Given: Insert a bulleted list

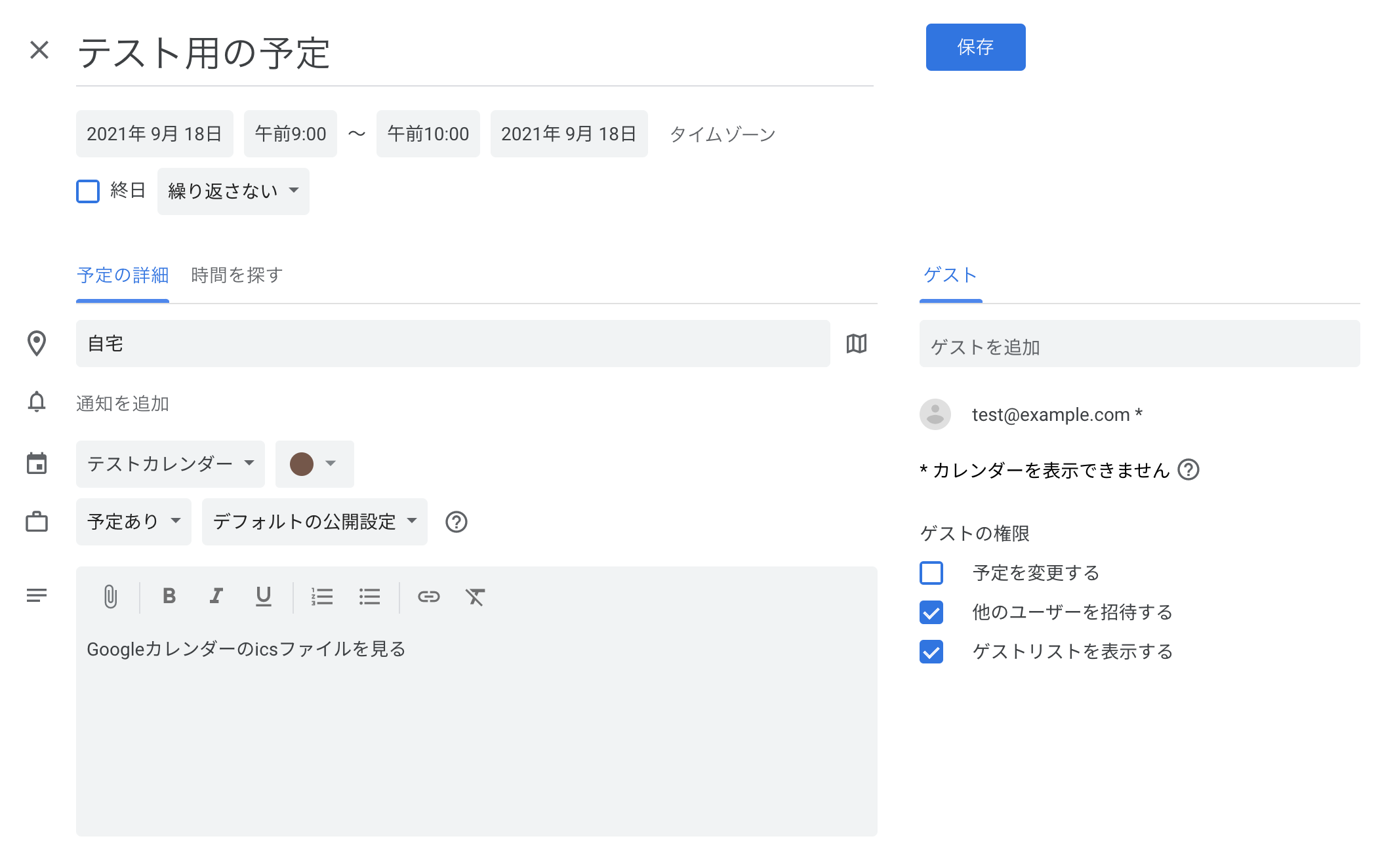Looking at the screenshot, I should (x=369, y=596).
